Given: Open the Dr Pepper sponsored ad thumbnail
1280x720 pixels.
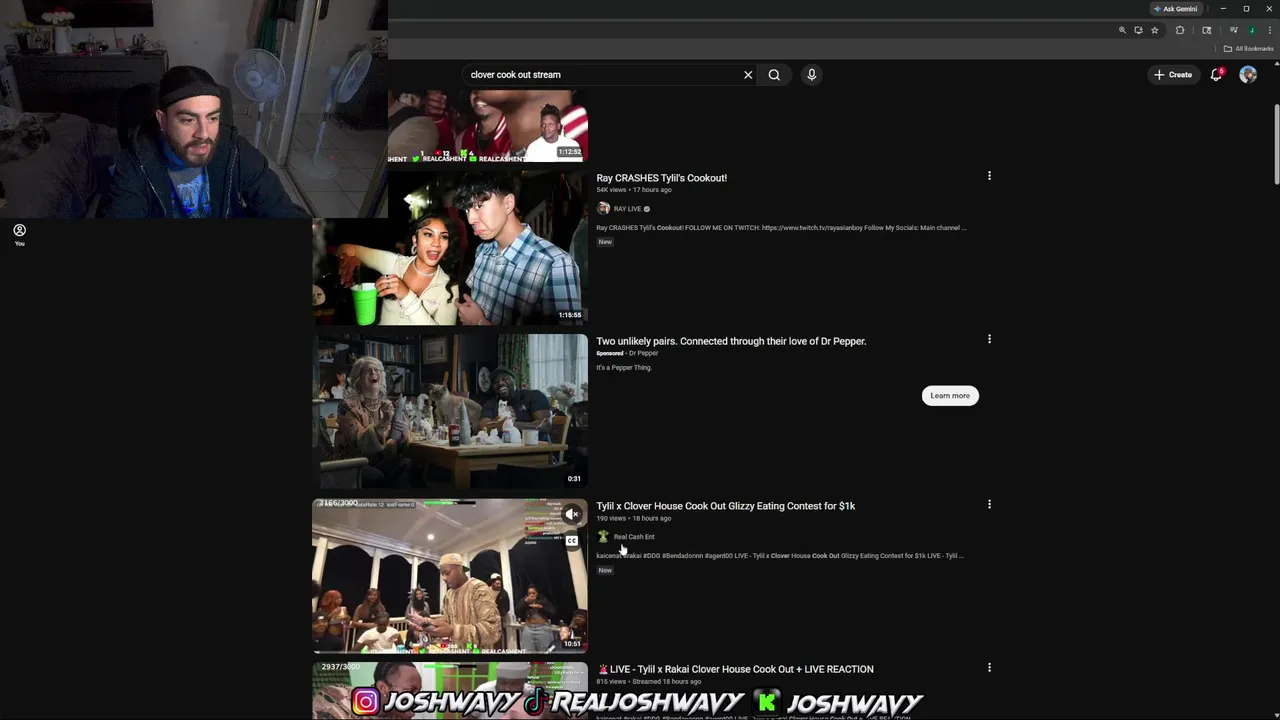Looking at the screenshot, I should click(x=450, y=411).
